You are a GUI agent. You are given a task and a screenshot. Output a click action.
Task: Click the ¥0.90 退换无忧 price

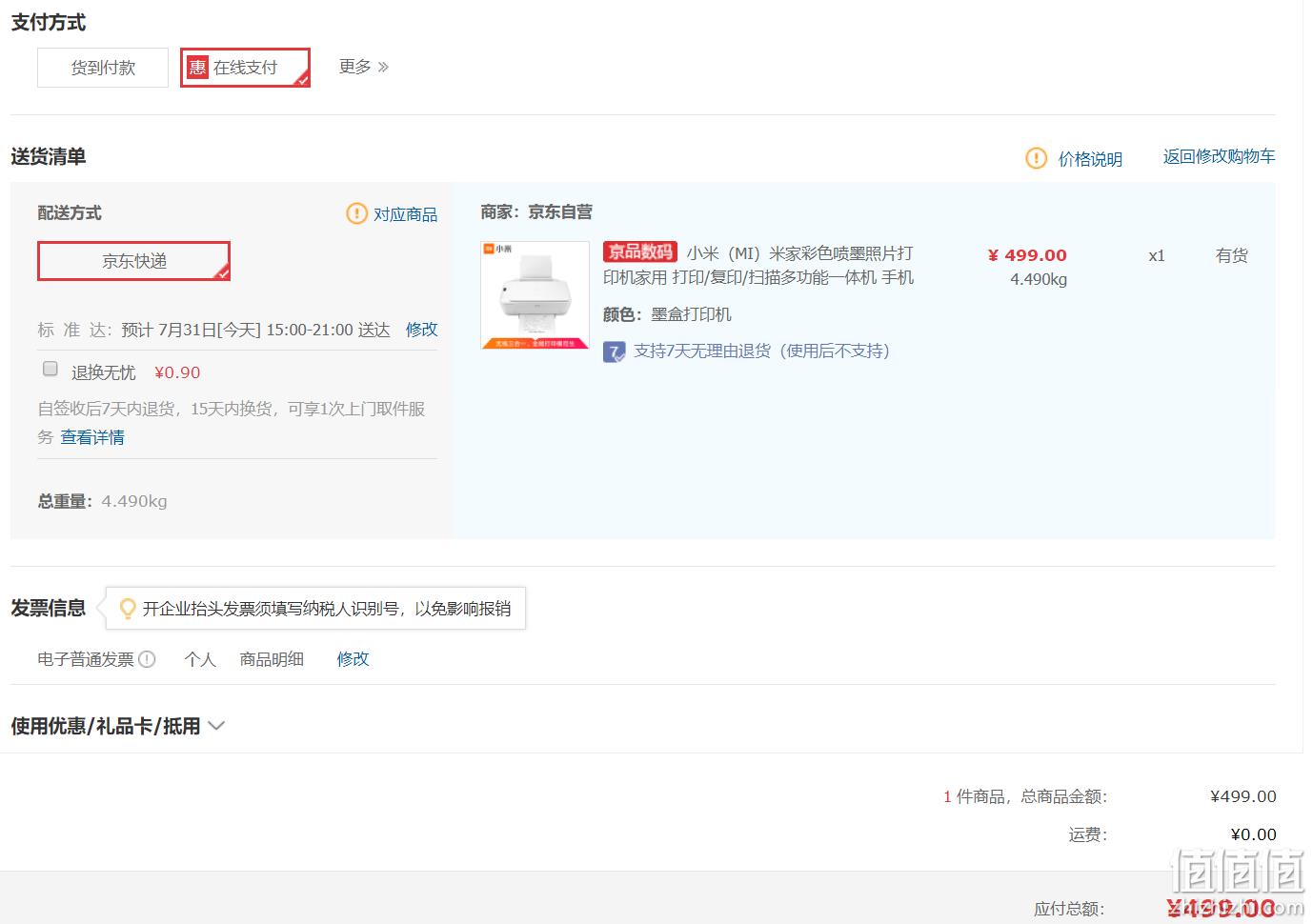tap(177, 372)
